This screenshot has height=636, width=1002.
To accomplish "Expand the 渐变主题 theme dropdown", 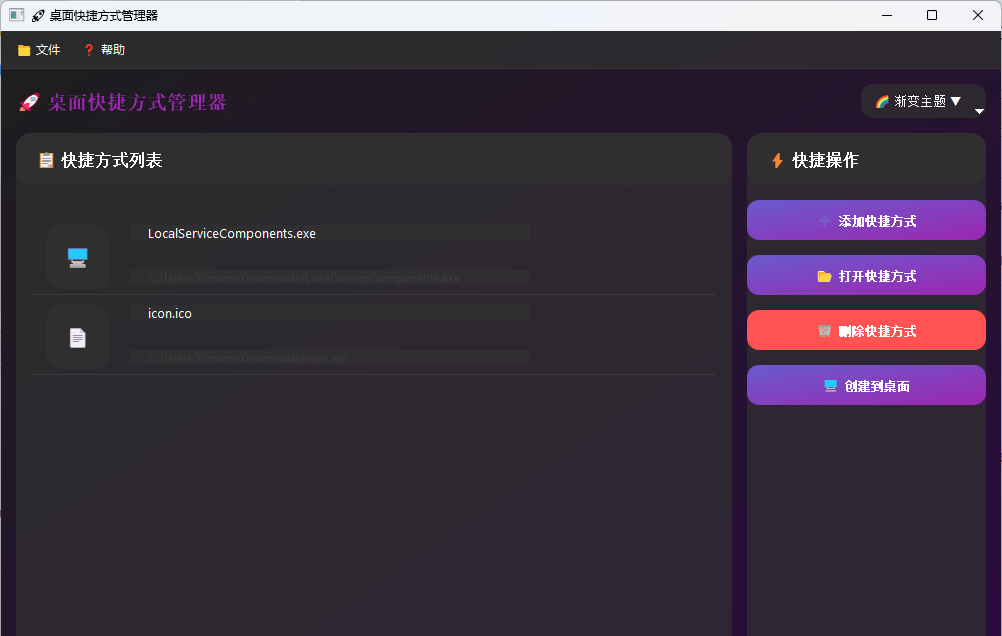I will coord(923,101).
